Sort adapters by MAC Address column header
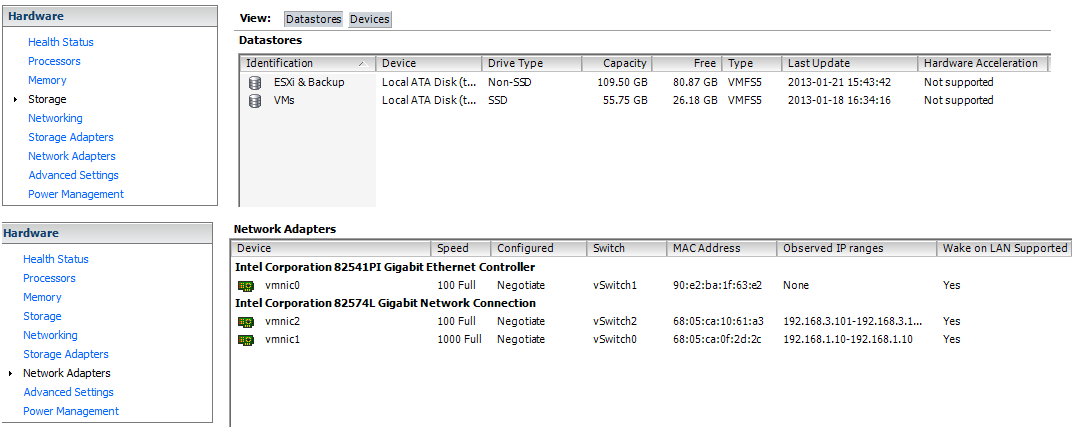Image resolution: width=1074 pixels, height=427 pixels. (721, 248)
